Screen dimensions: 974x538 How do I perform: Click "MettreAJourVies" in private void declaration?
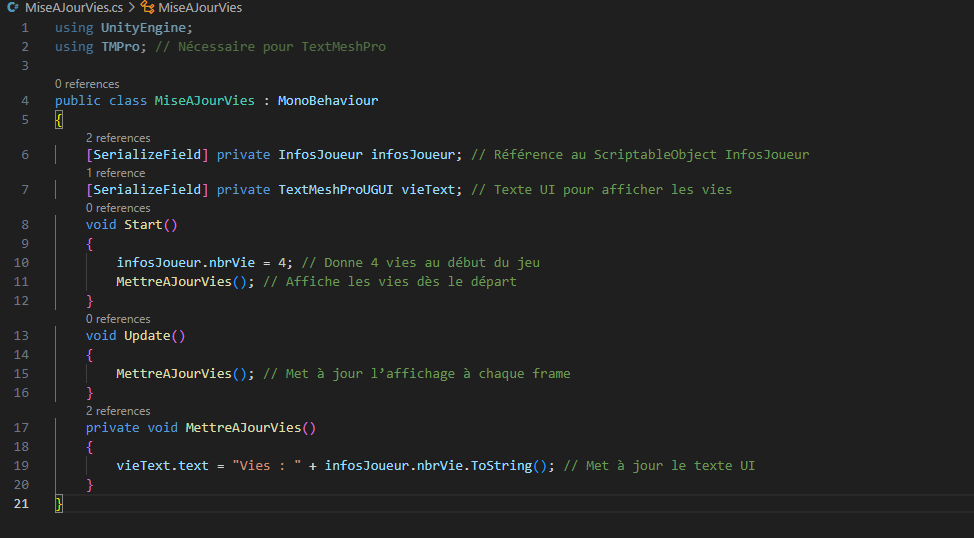click(244, 427)
